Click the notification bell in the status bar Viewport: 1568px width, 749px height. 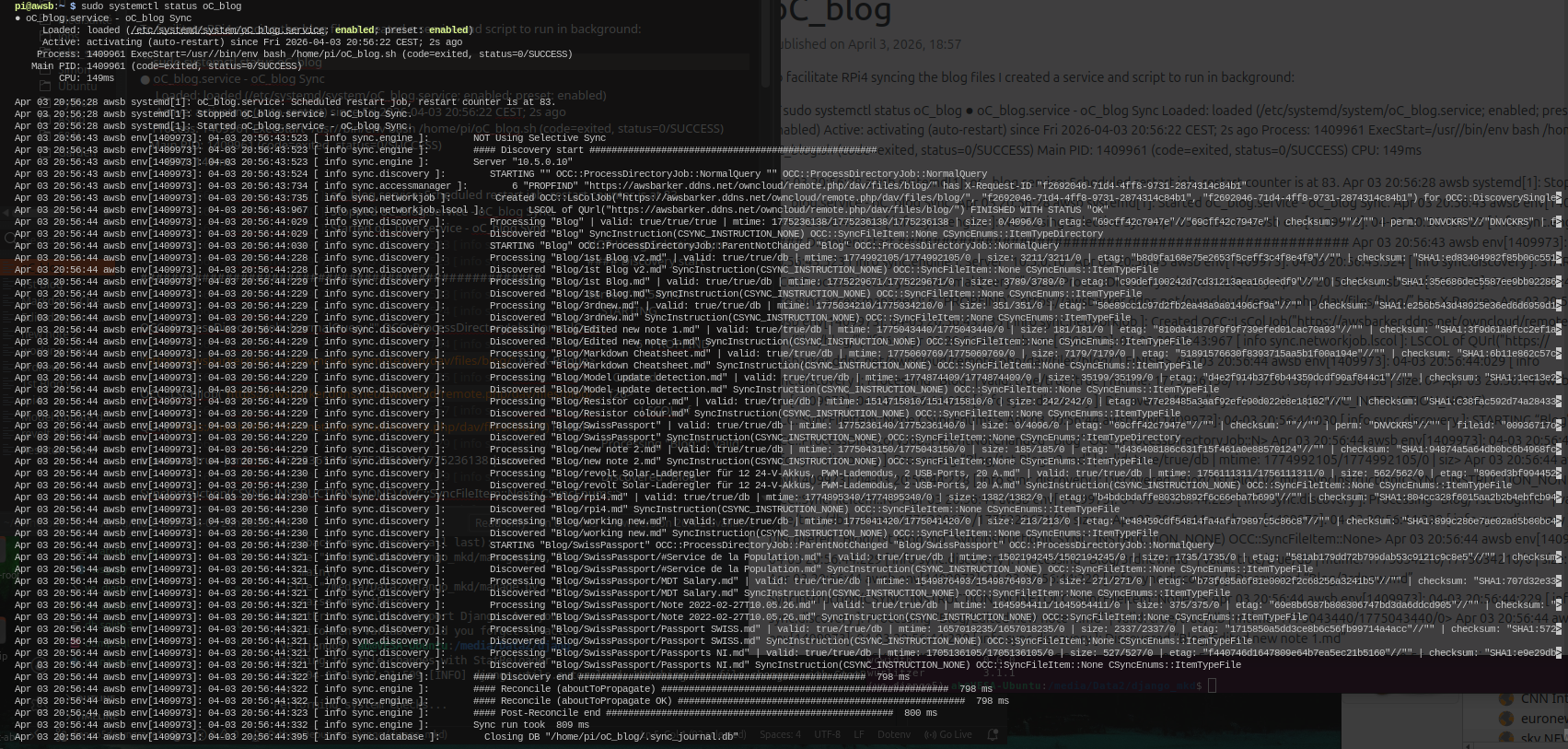(993, 735)
